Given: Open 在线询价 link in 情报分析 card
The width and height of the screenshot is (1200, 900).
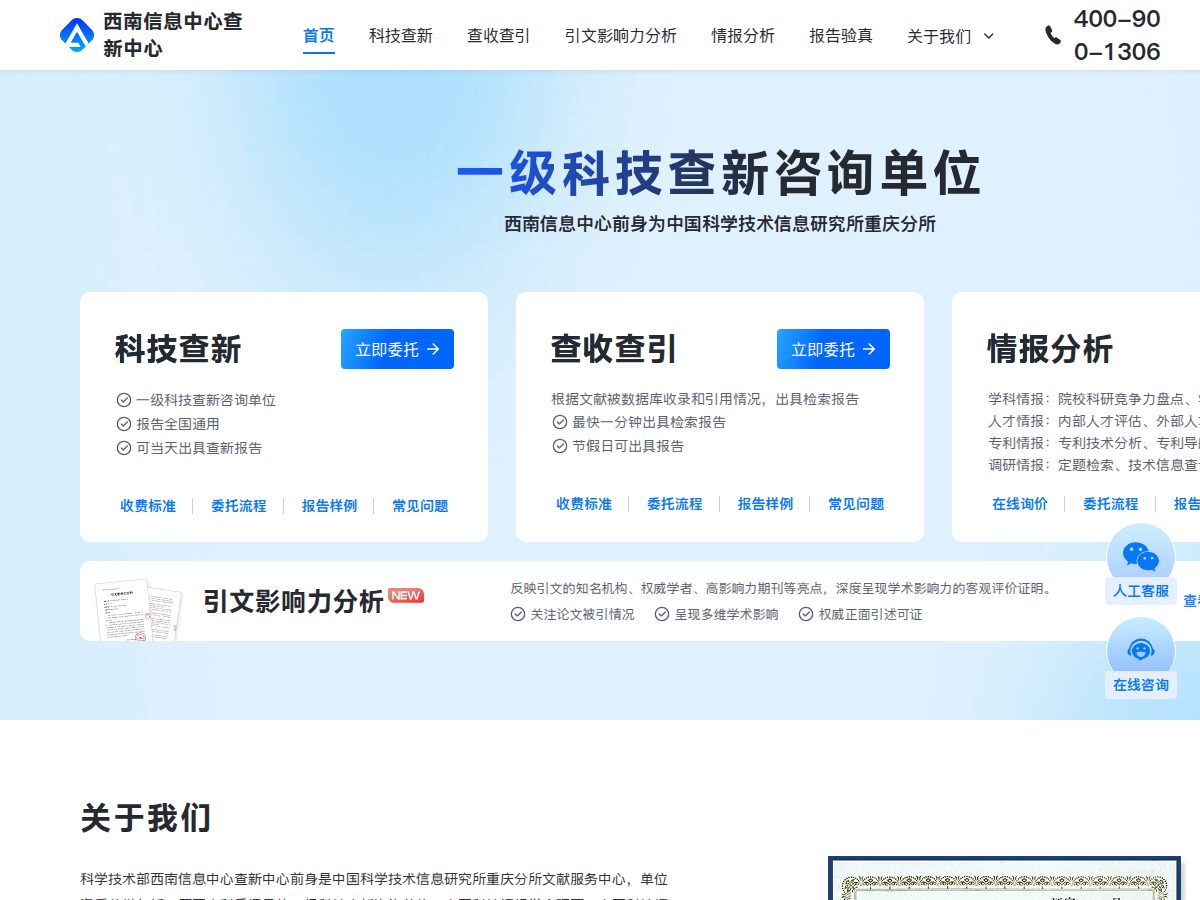Looking at the screenshot, I should click(x=1020, y=504).
